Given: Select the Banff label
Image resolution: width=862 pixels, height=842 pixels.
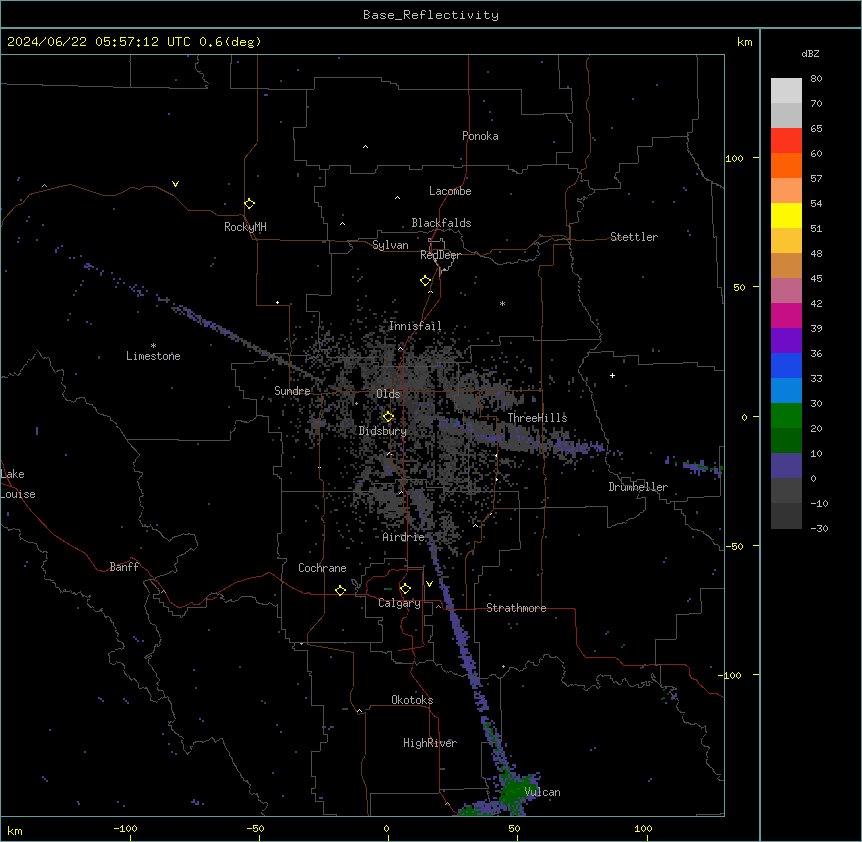Looking at the screenshot, I should tap(124, 567).
